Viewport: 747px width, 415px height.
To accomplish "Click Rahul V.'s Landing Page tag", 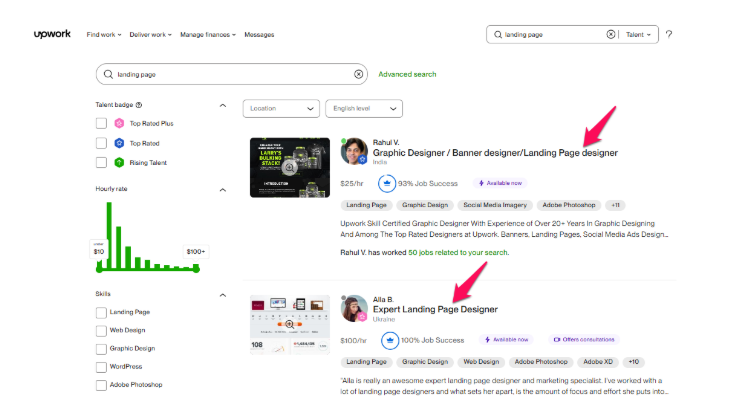I will click(x=366, y=205).
